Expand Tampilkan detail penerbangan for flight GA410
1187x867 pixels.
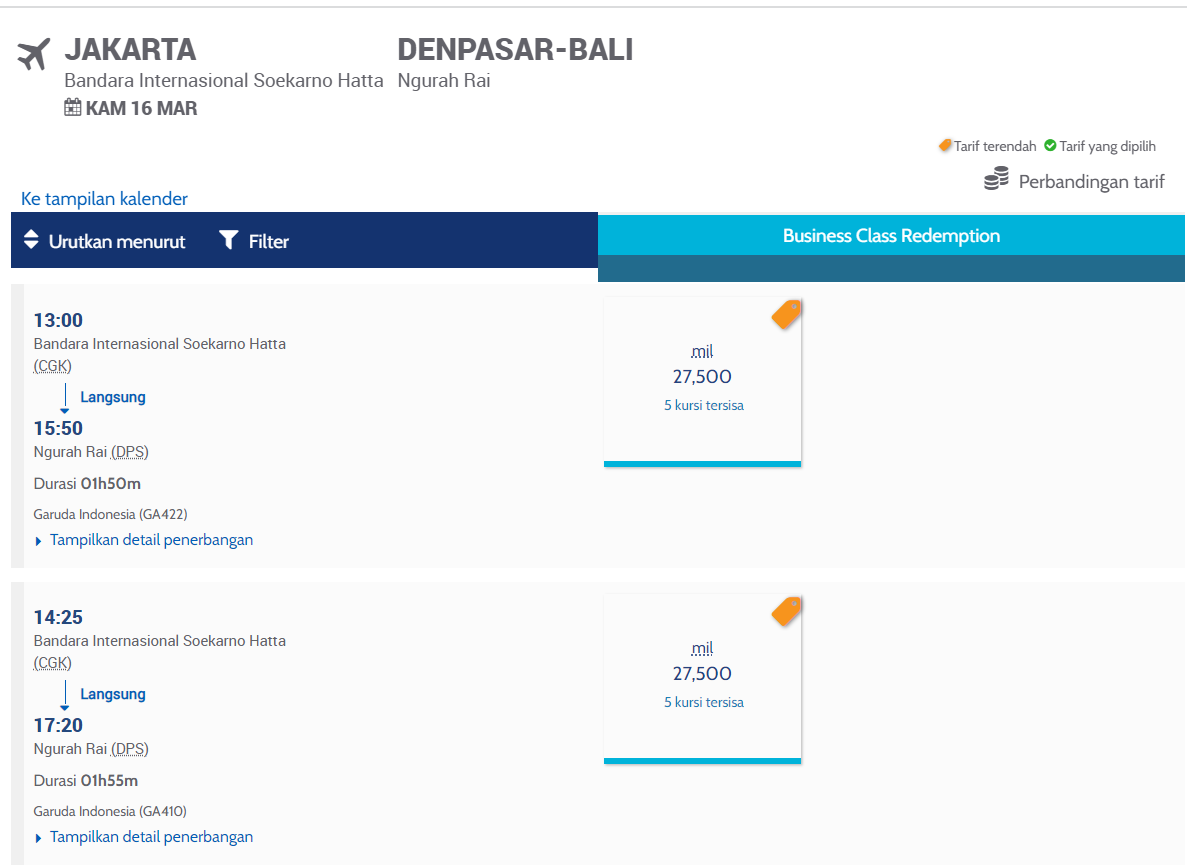click(x=151, y=836)
